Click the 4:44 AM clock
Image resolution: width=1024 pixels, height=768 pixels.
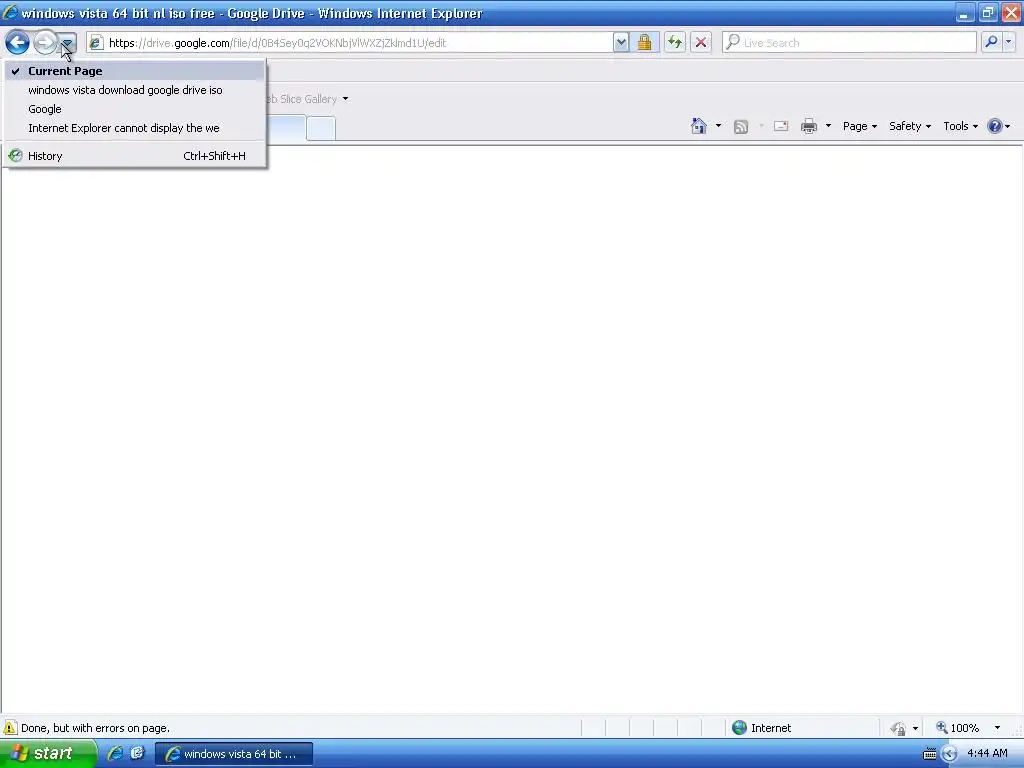(x=987, y=754)
